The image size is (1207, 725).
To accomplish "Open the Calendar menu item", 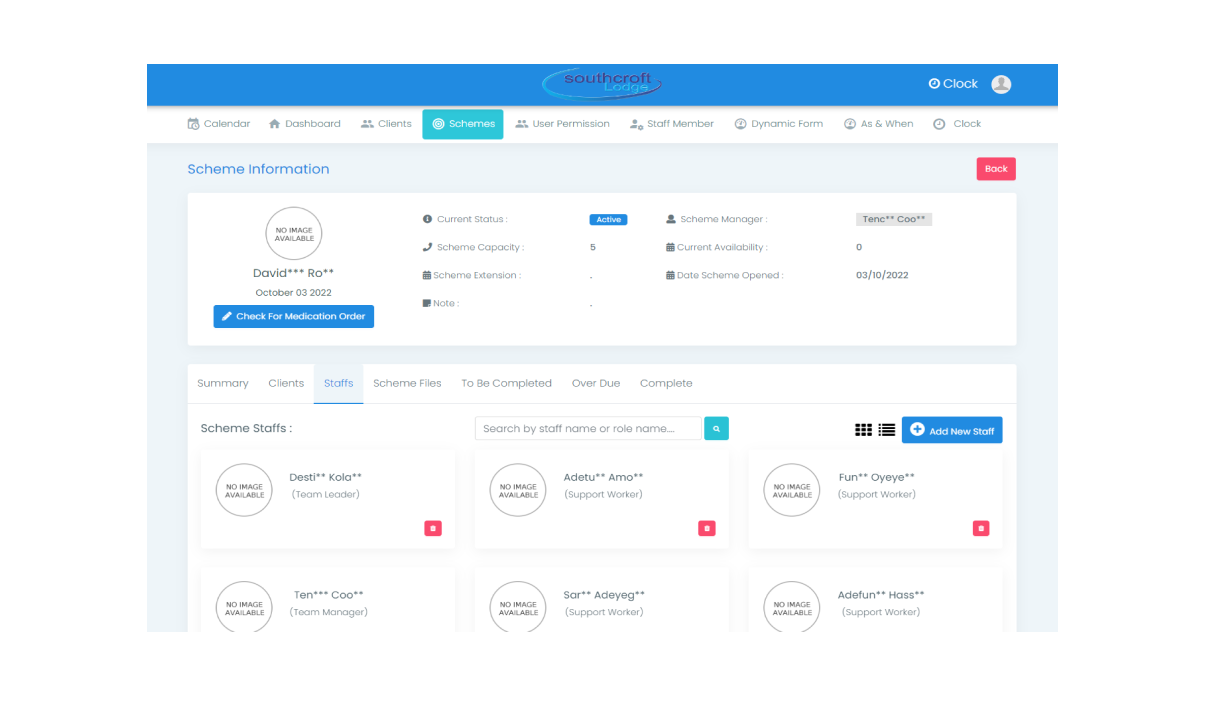I will click(219, 124).
